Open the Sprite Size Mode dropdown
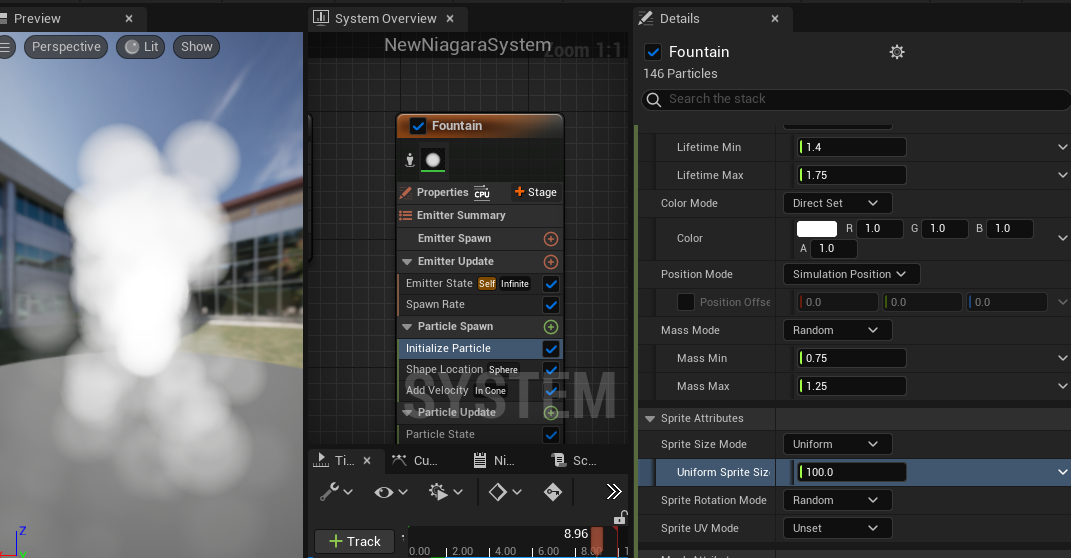Viewport: 1071px width, 558px height. click(837, 444)
